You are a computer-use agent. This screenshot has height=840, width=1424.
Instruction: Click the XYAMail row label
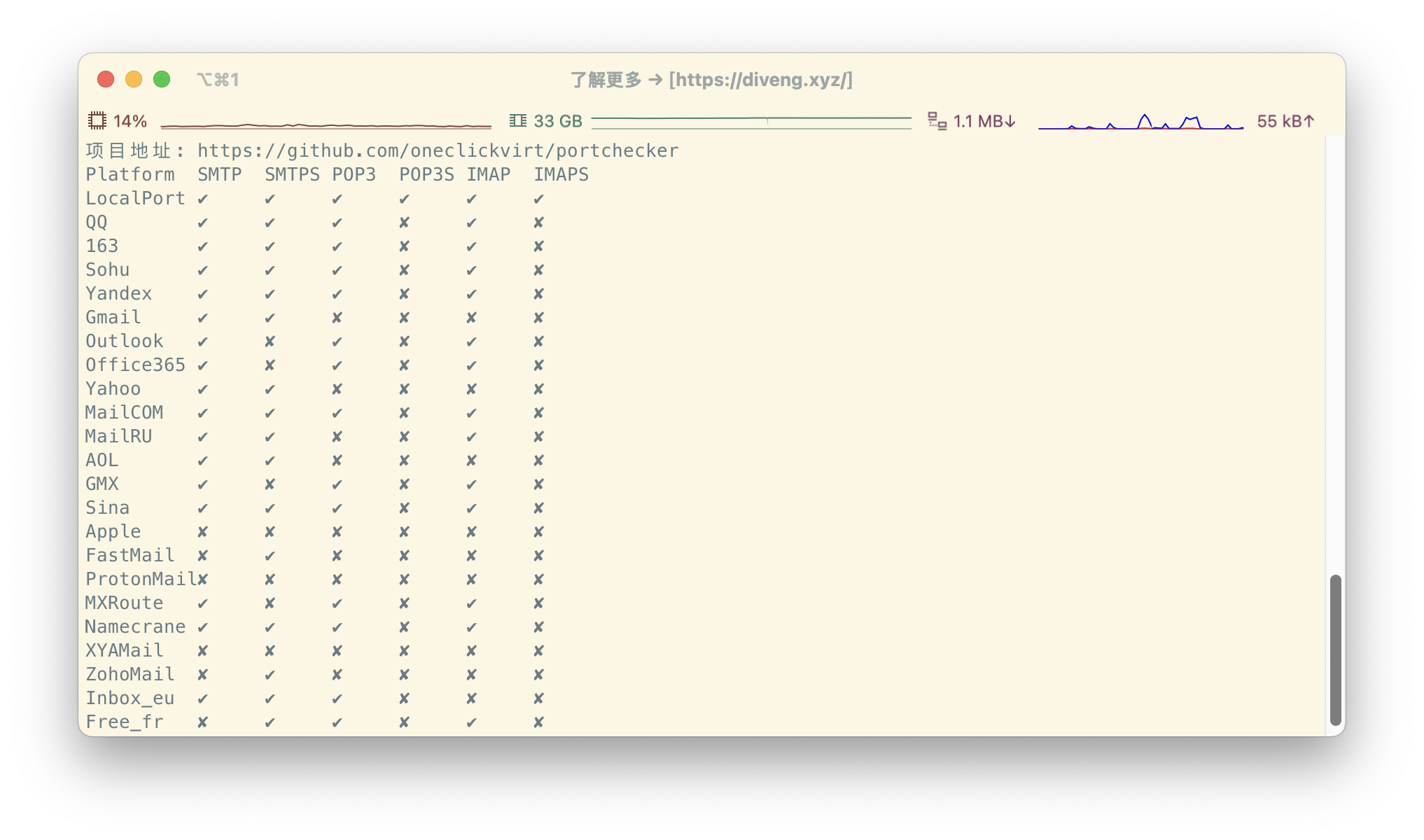125,650
